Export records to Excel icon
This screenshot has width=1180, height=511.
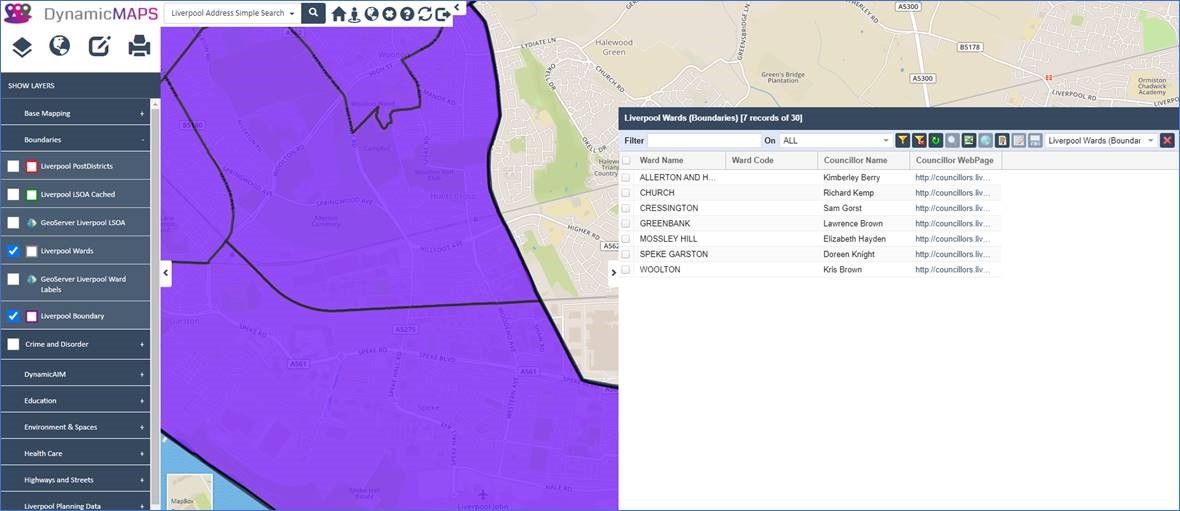click(x=969, y=141)
